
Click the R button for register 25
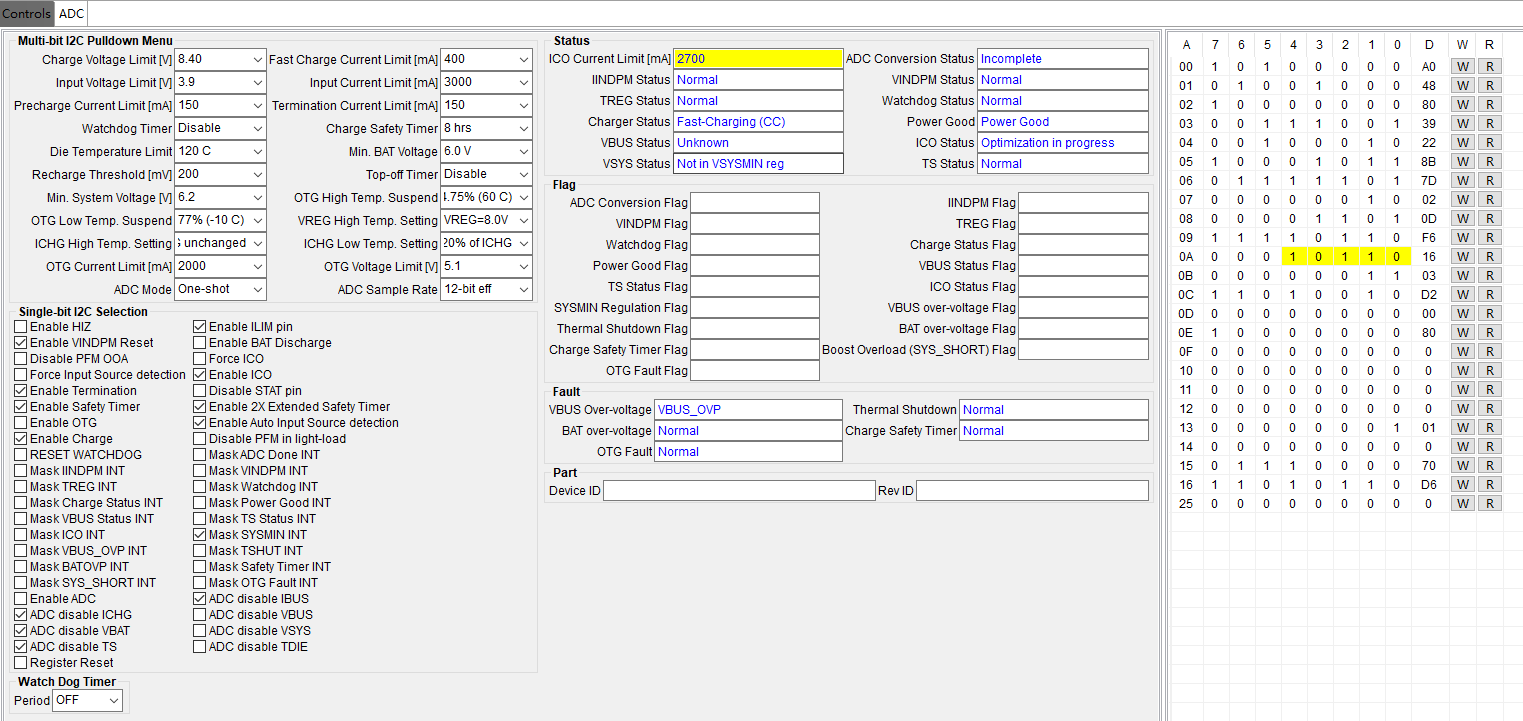[x=1489, y=503]
